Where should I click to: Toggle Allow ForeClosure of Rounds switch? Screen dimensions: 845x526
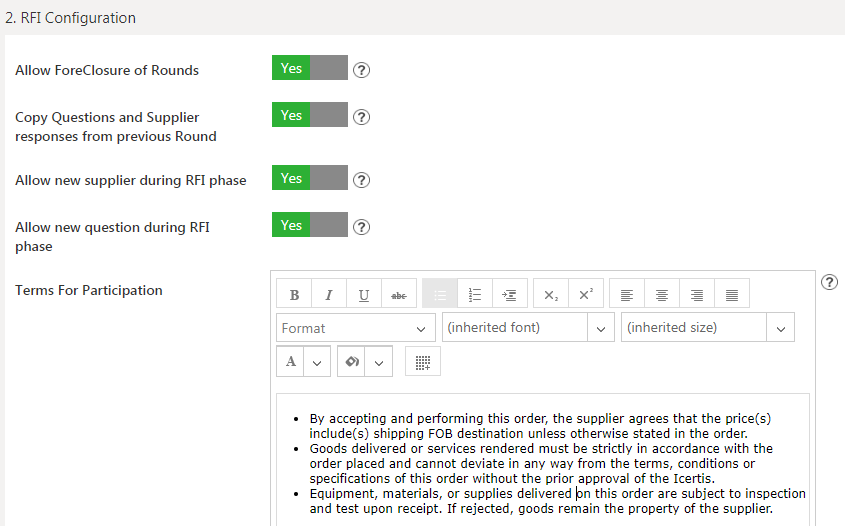309,69
